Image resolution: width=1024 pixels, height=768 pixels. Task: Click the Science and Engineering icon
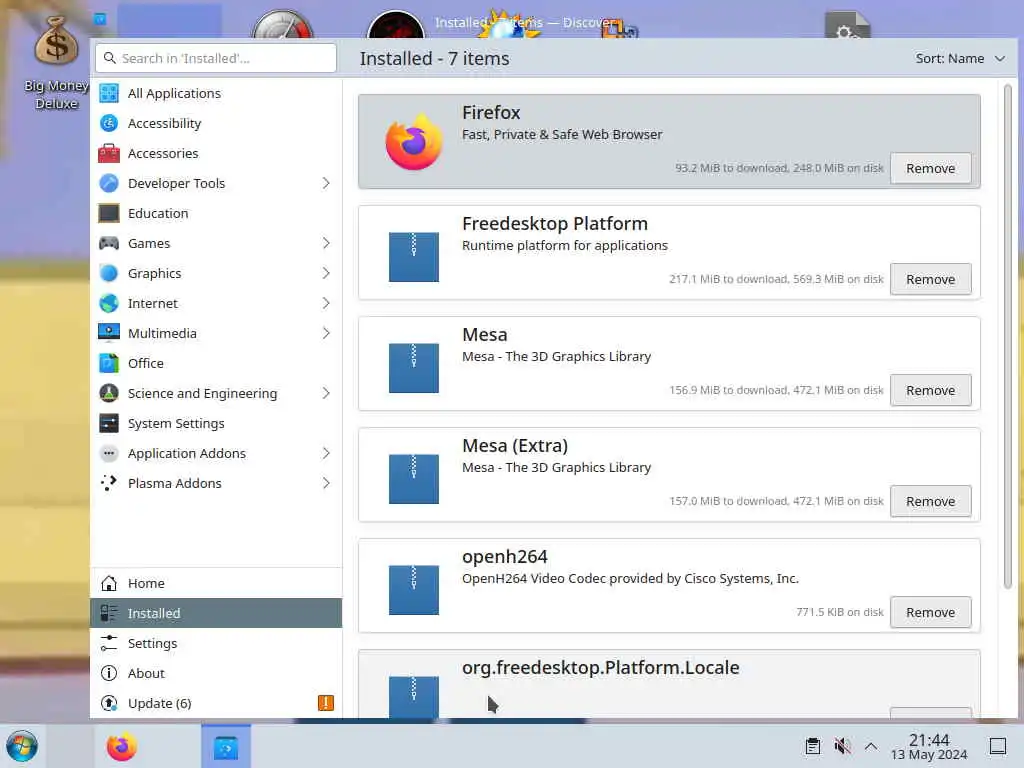(109, 393)
